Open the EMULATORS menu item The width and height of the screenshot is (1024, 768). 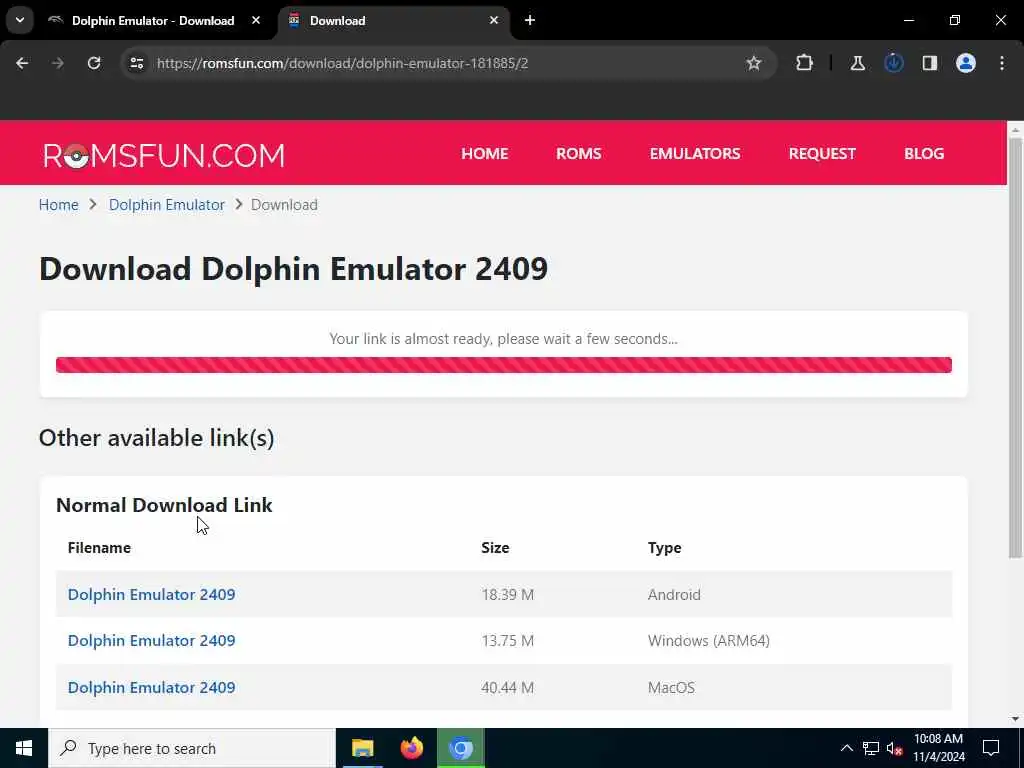pyautogui.click(x=695, y=153)
